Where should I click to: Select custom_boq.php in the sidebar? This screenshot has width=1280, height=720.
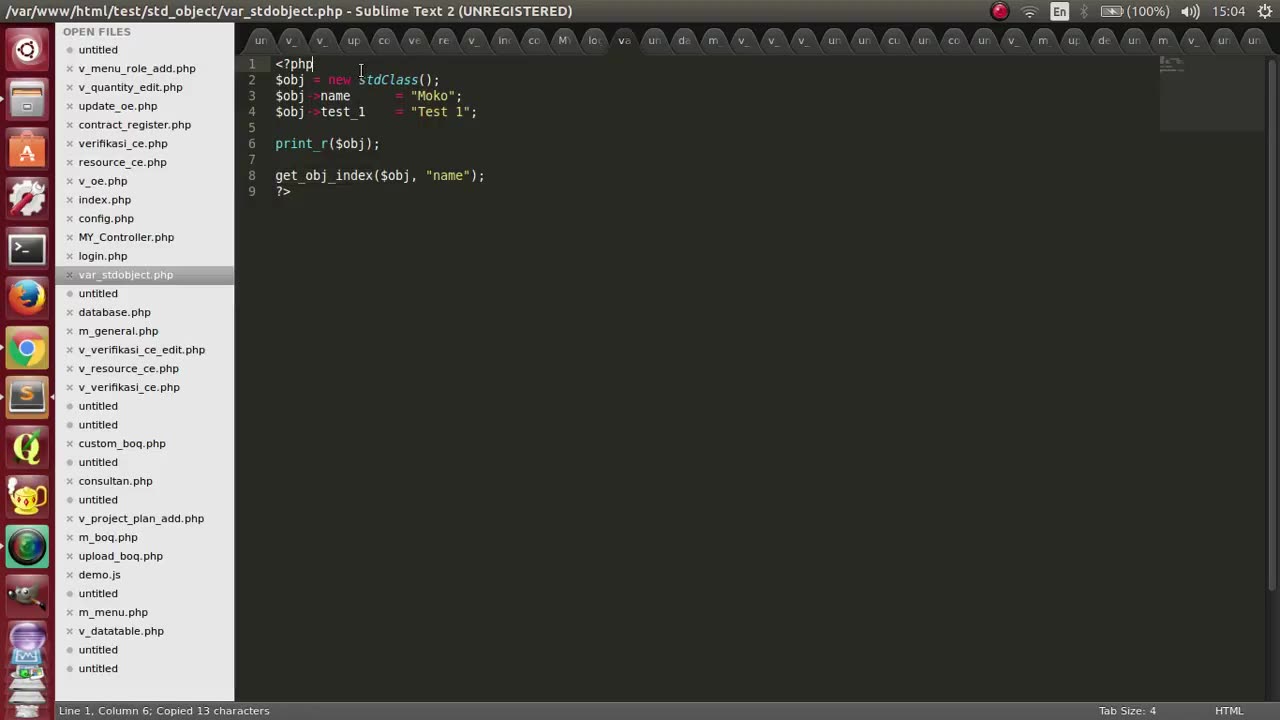tap(122, 444)
